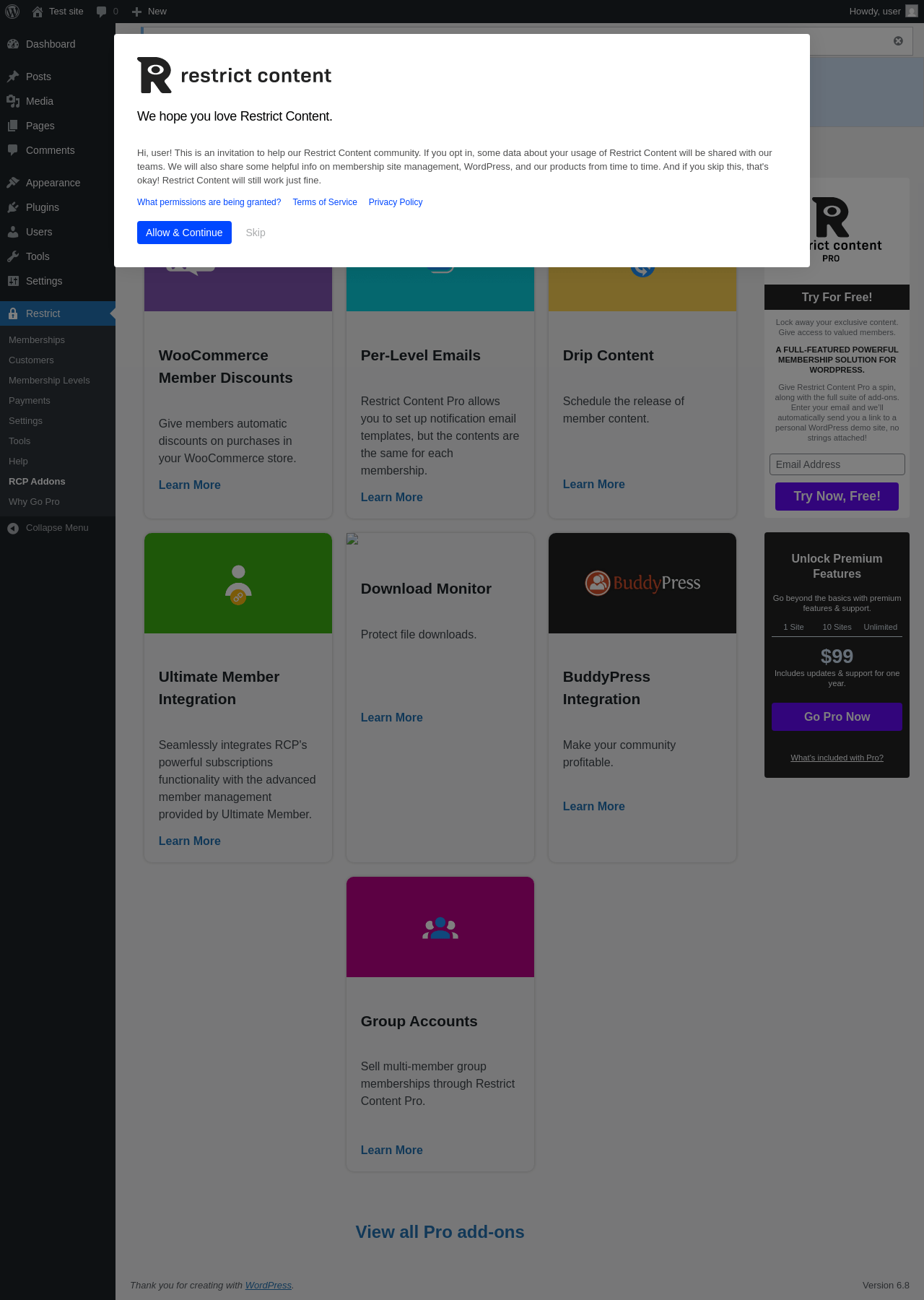The width and height of the screenshot is (924, 1300).
Task: Open the Terms of Service link
Action: [325, 202]
